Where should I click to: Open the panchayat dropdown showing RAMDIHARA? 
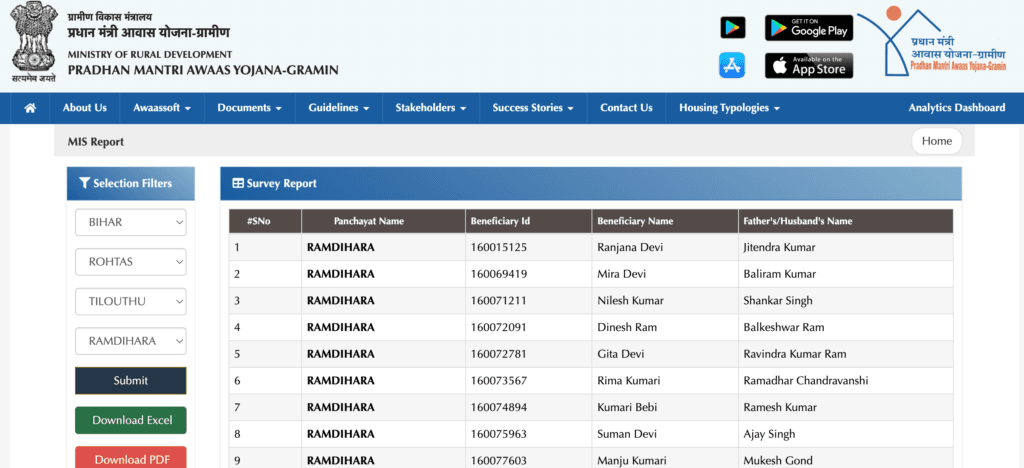tap(131, 341)
